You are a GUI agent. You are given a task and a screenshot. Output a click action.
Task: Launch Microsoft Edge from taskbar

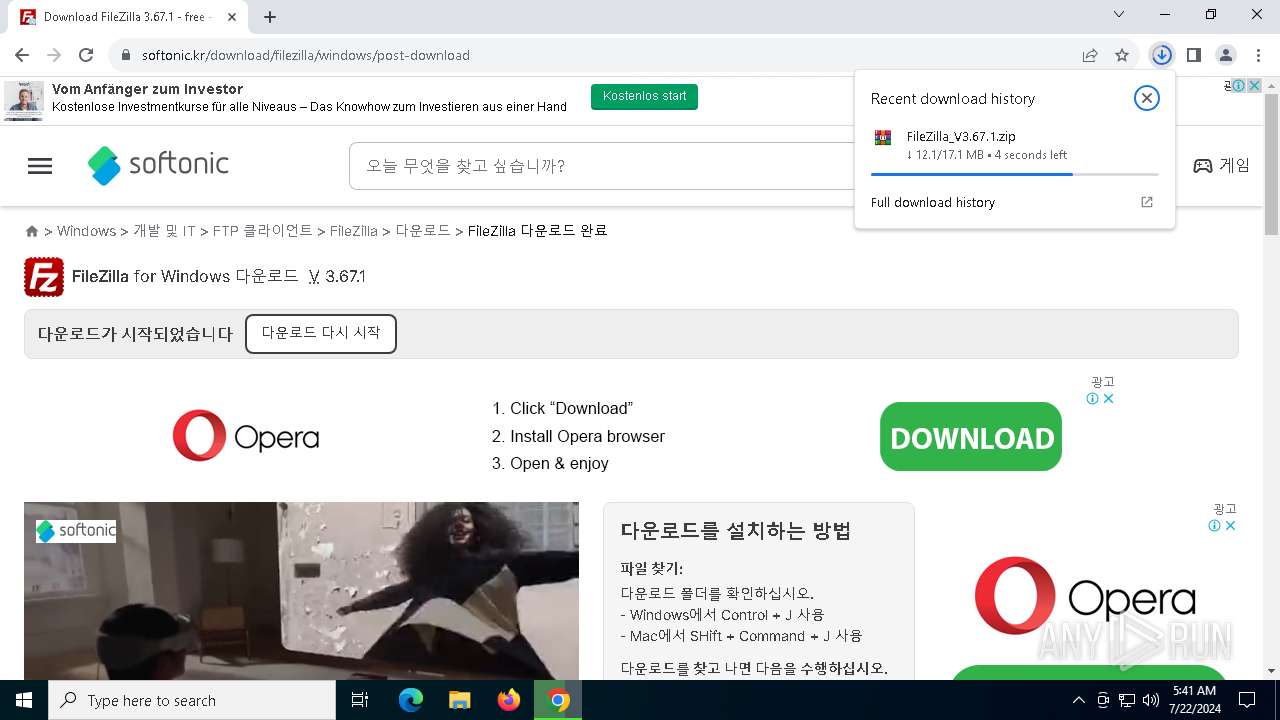coord(411,700)
